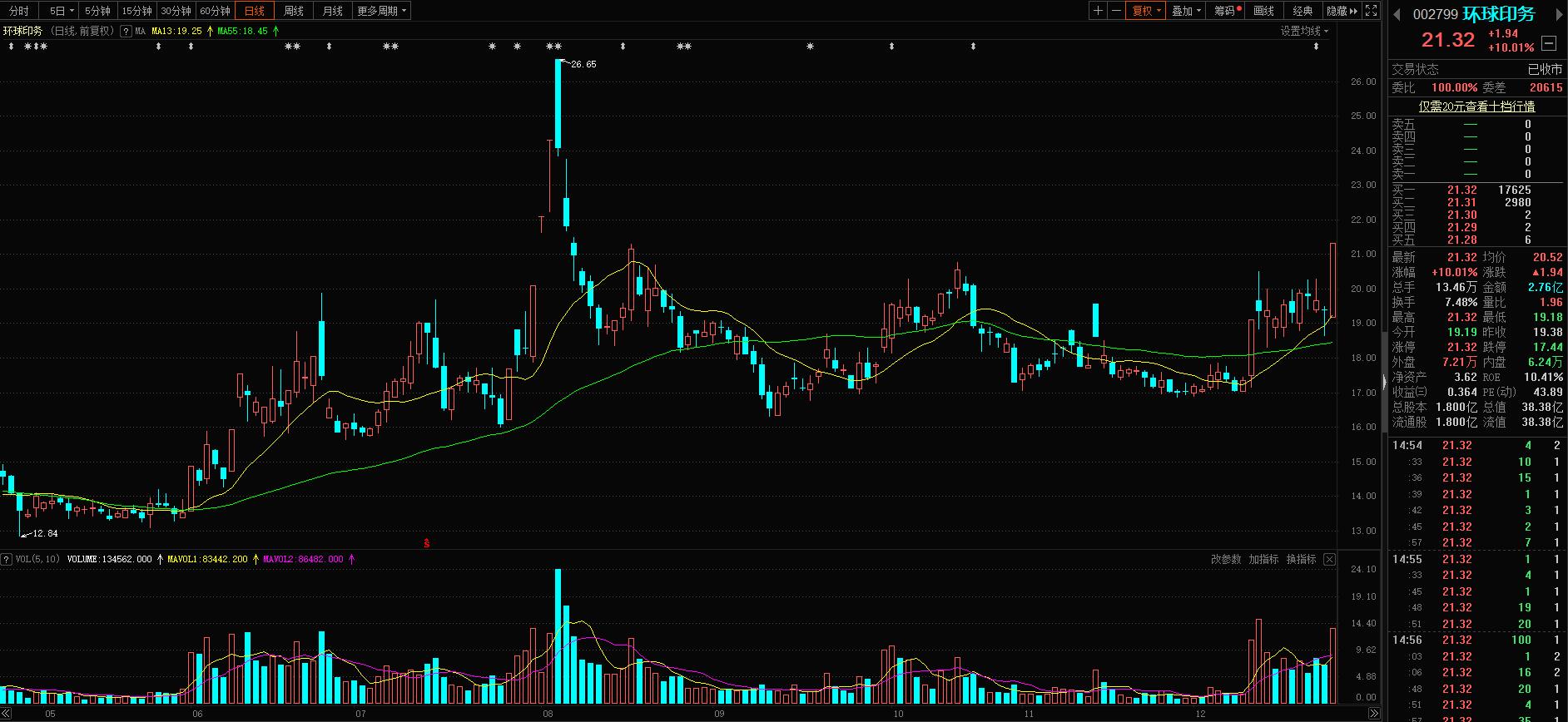This screenshot has height=722, width=1568.
Task: Open the 设置均线 moving average dropdown
Action: pos(1304,31)
